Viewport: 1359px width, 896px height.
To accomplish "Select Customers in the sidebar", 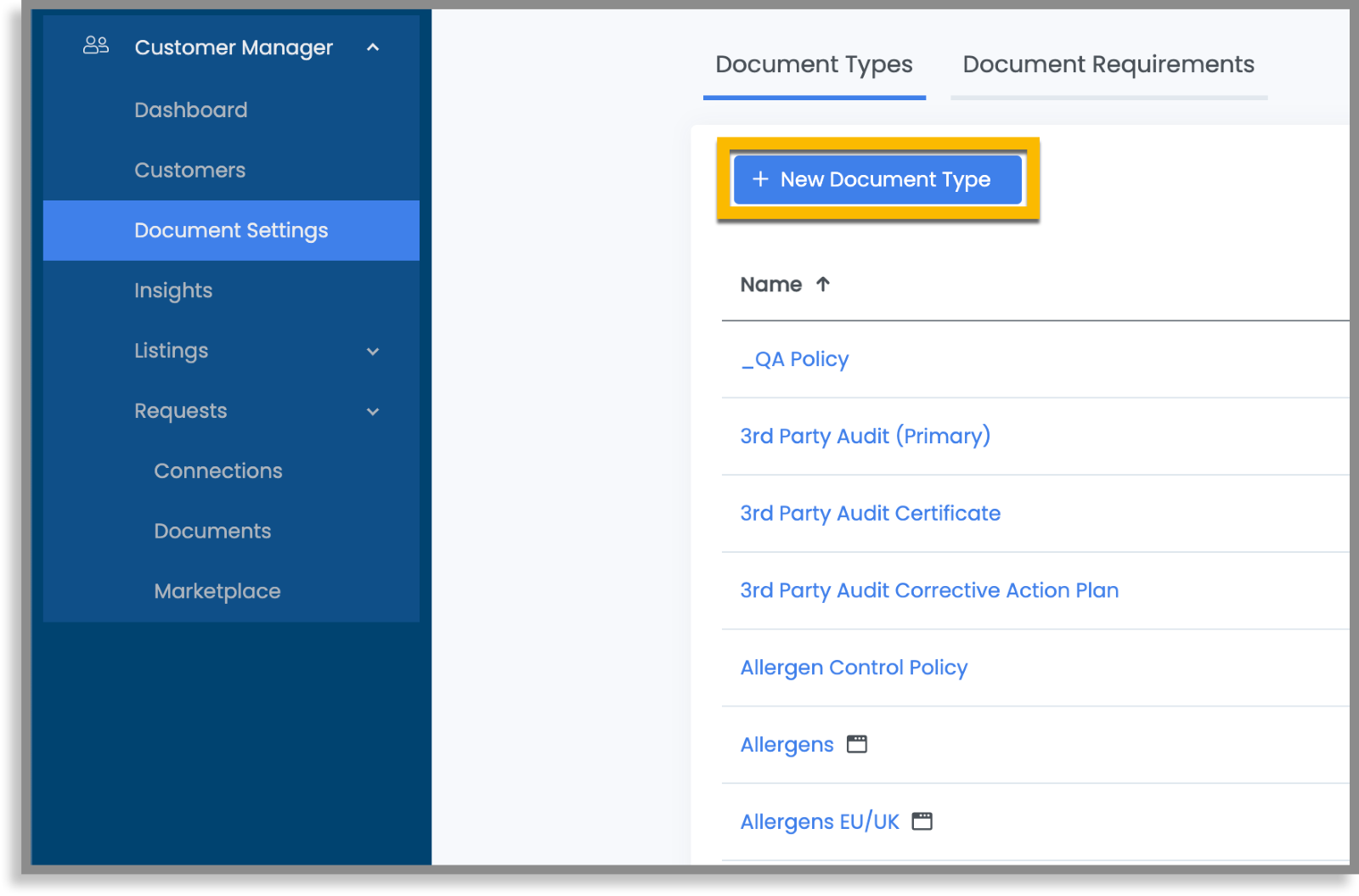I will coord(189,170).
